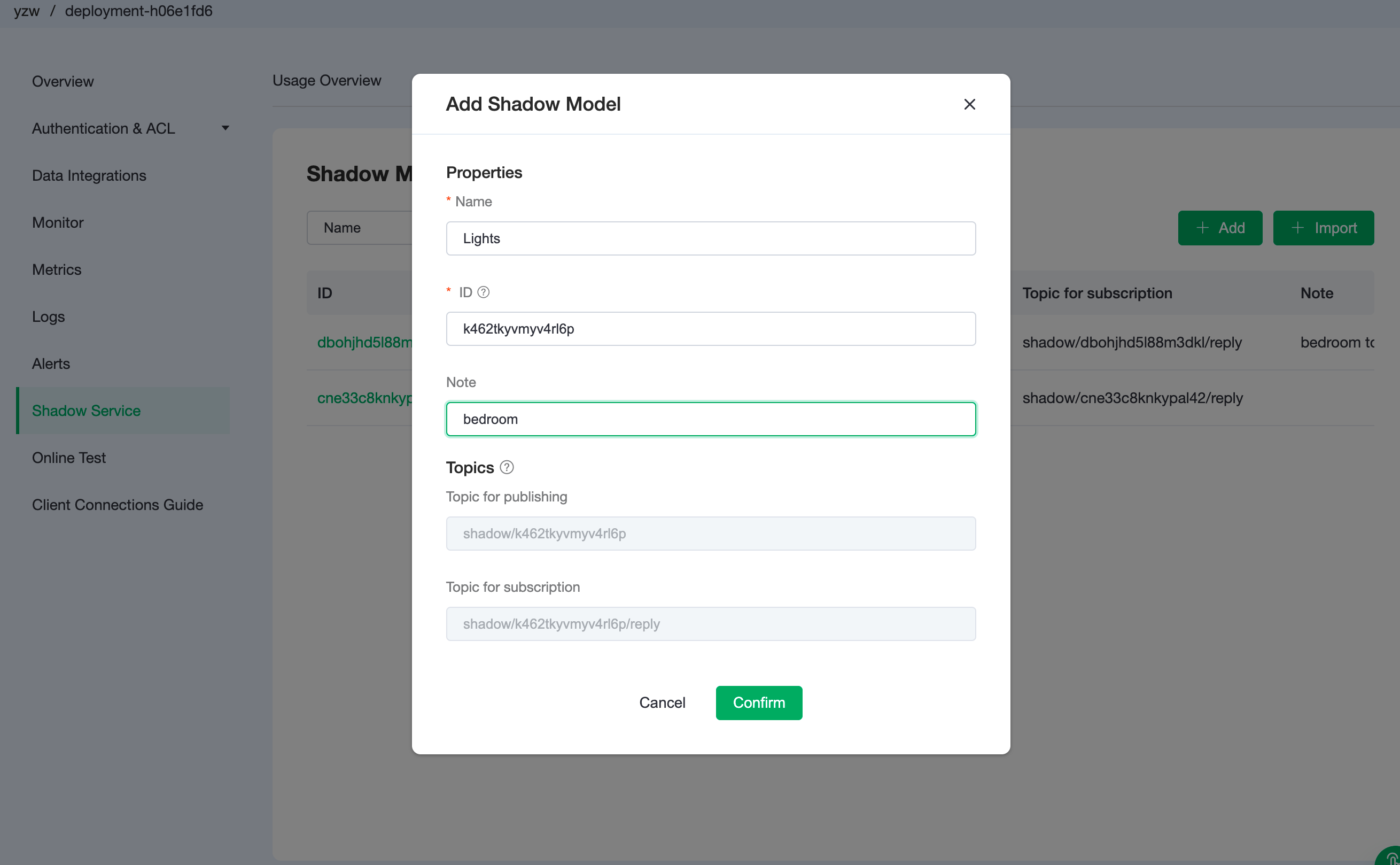Click the ID column header

pyautogui.click(x=325, y=293)
